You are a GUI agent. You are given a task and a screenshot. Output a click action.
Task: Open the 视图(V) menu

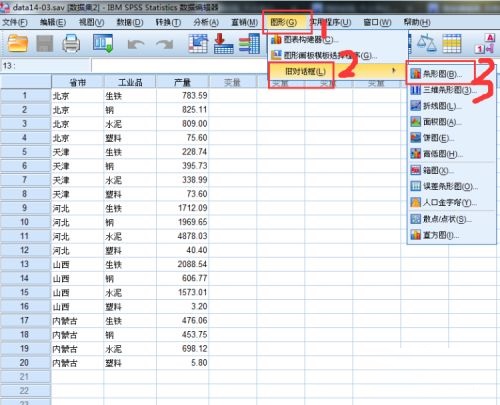point(91,22)
